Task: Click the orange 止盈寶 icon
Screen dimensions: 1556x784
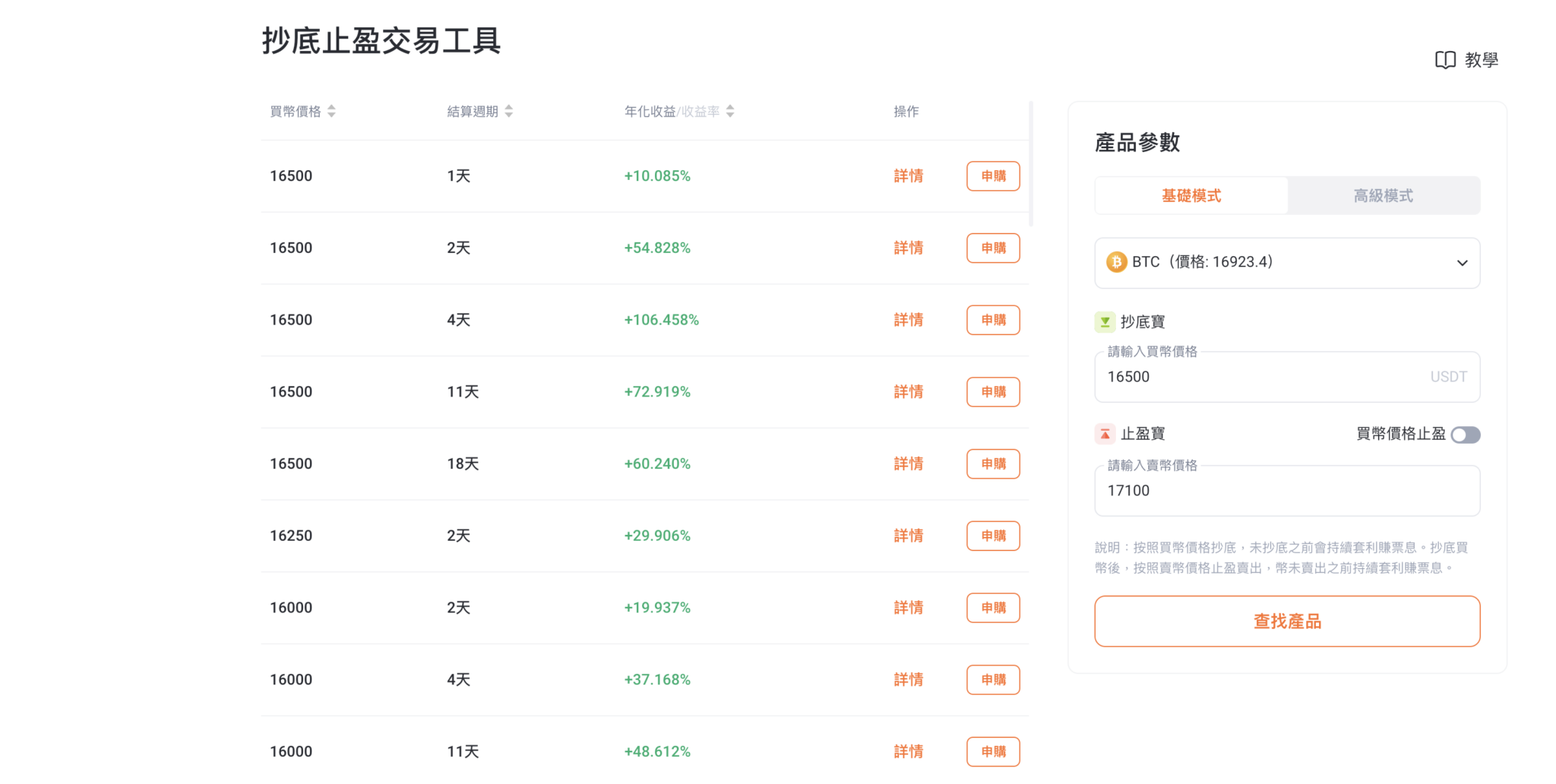Action: pyautogui.click(x=1103, y=433)
